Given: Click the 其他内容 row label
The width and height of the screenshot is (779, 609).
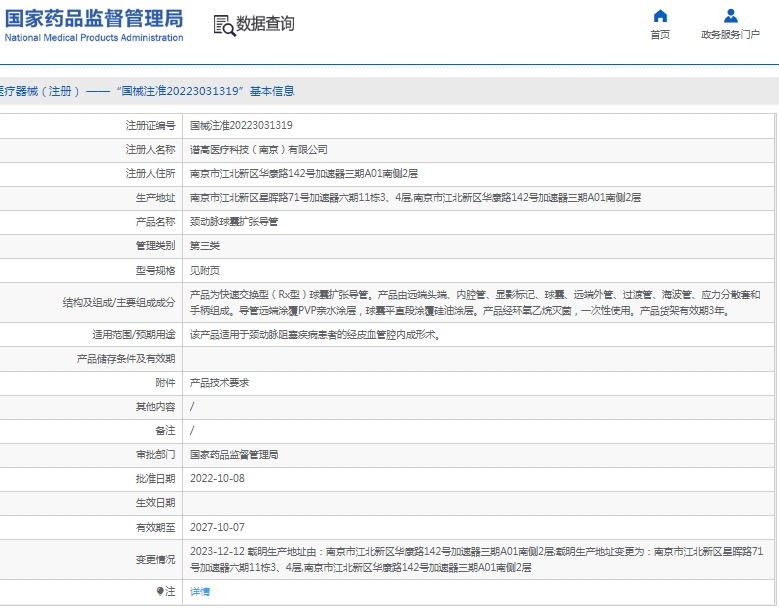Looking at the screenshot, I should 155,407.
